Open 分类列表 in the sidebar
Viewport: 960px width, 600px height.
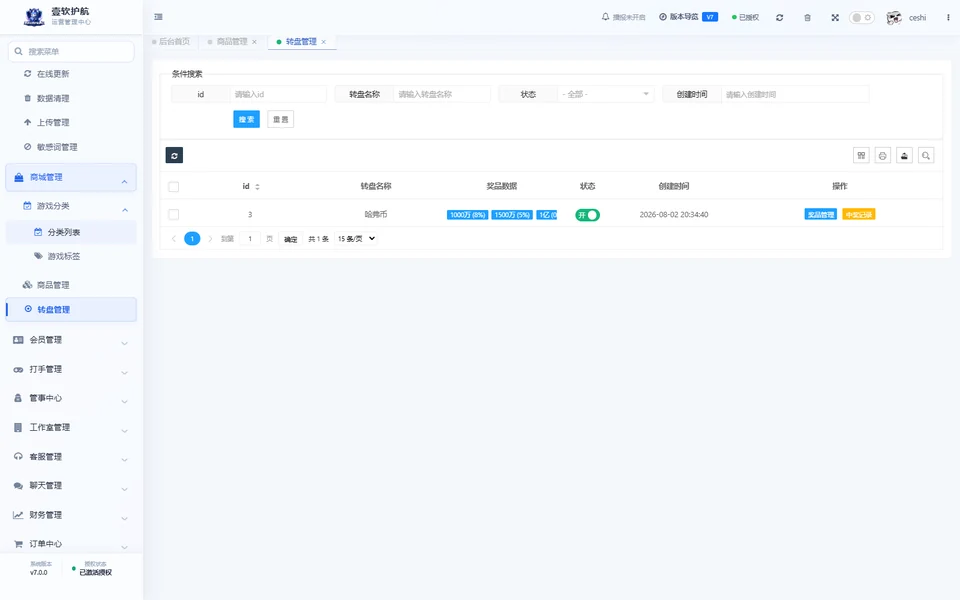(71, 232)
